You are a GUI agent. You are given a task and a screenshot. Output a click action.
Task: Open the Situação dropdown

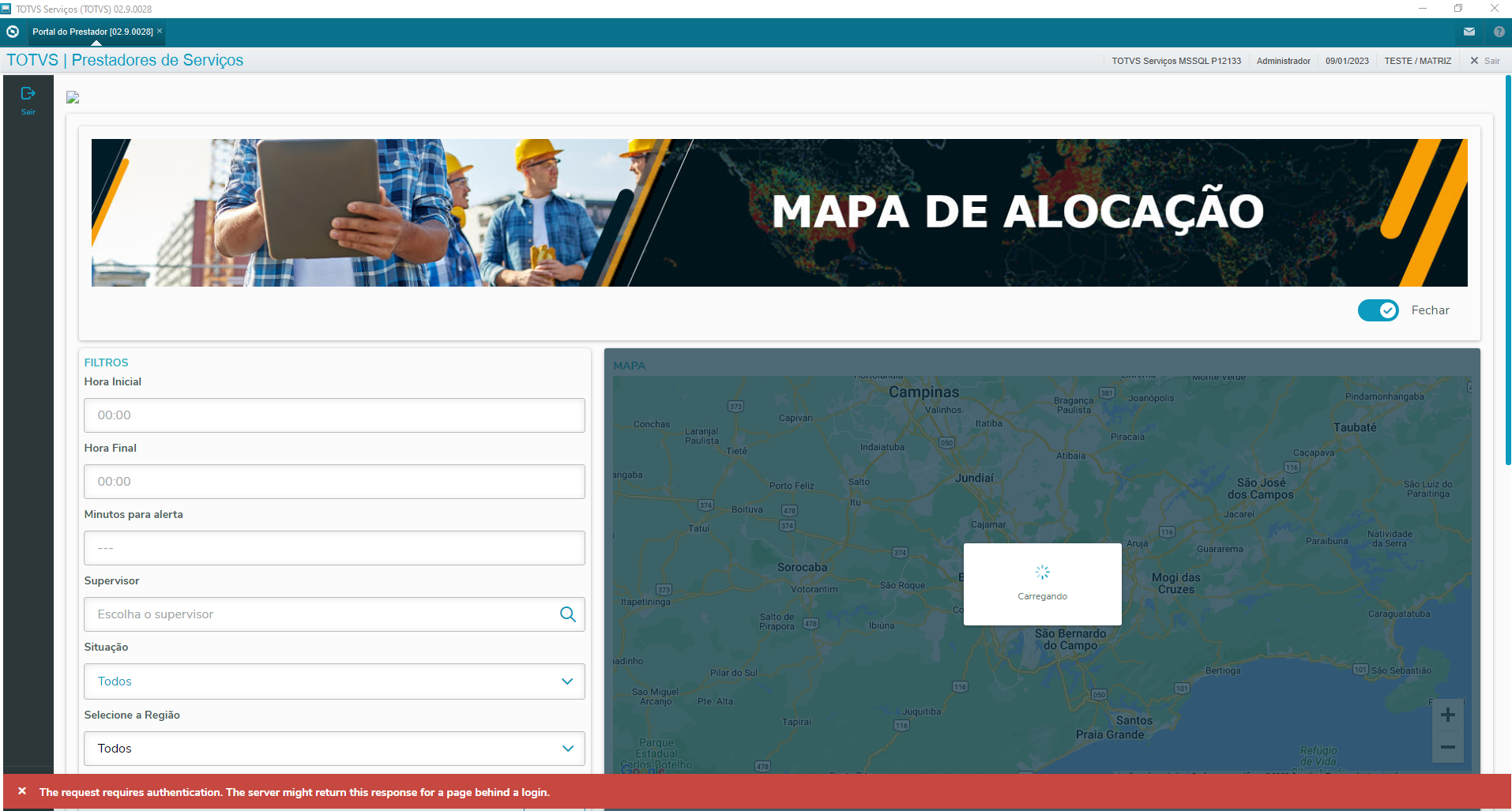click(x=334, y=681)
